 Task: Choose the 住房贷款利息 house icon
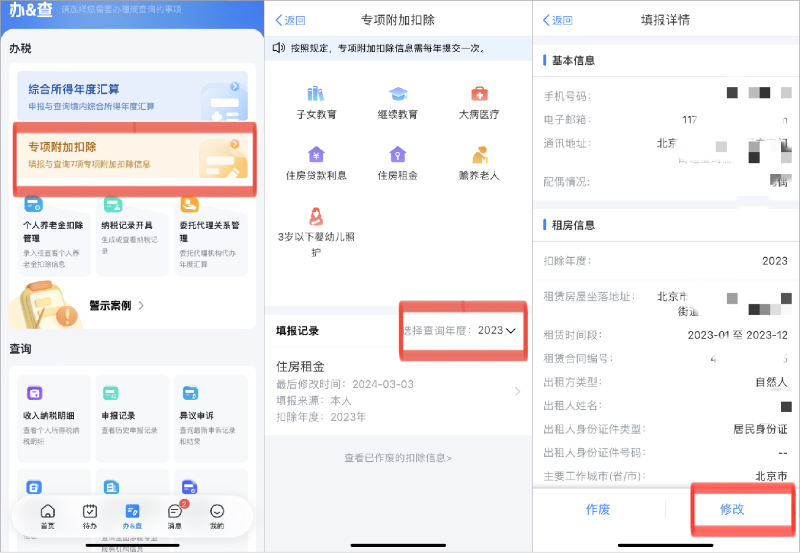[x=316, y=155]
